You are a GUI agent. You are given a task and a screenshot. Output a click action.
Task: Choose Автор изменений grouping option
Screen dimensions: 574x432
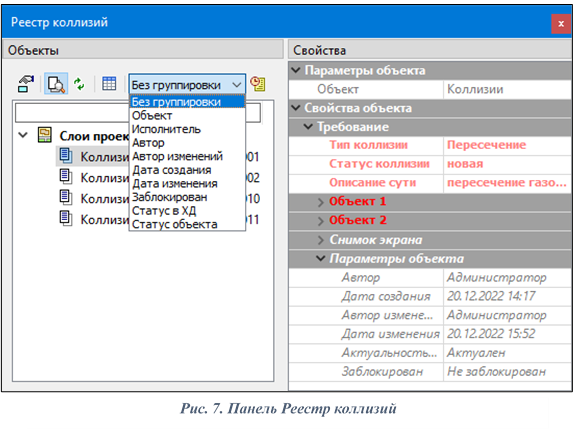(x=187, y=156)
